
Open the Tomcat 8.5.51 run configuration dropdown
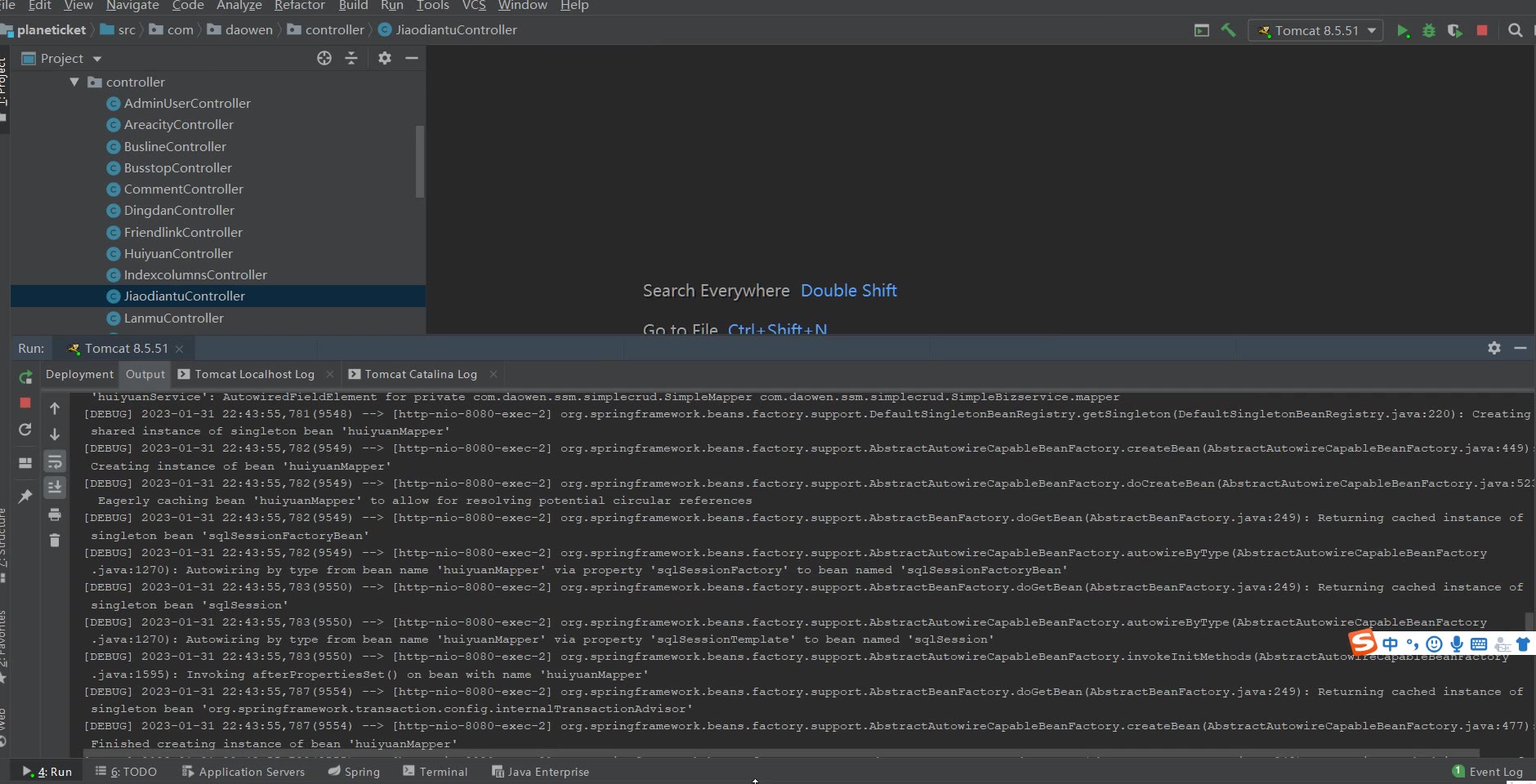tap(1315, 31)
